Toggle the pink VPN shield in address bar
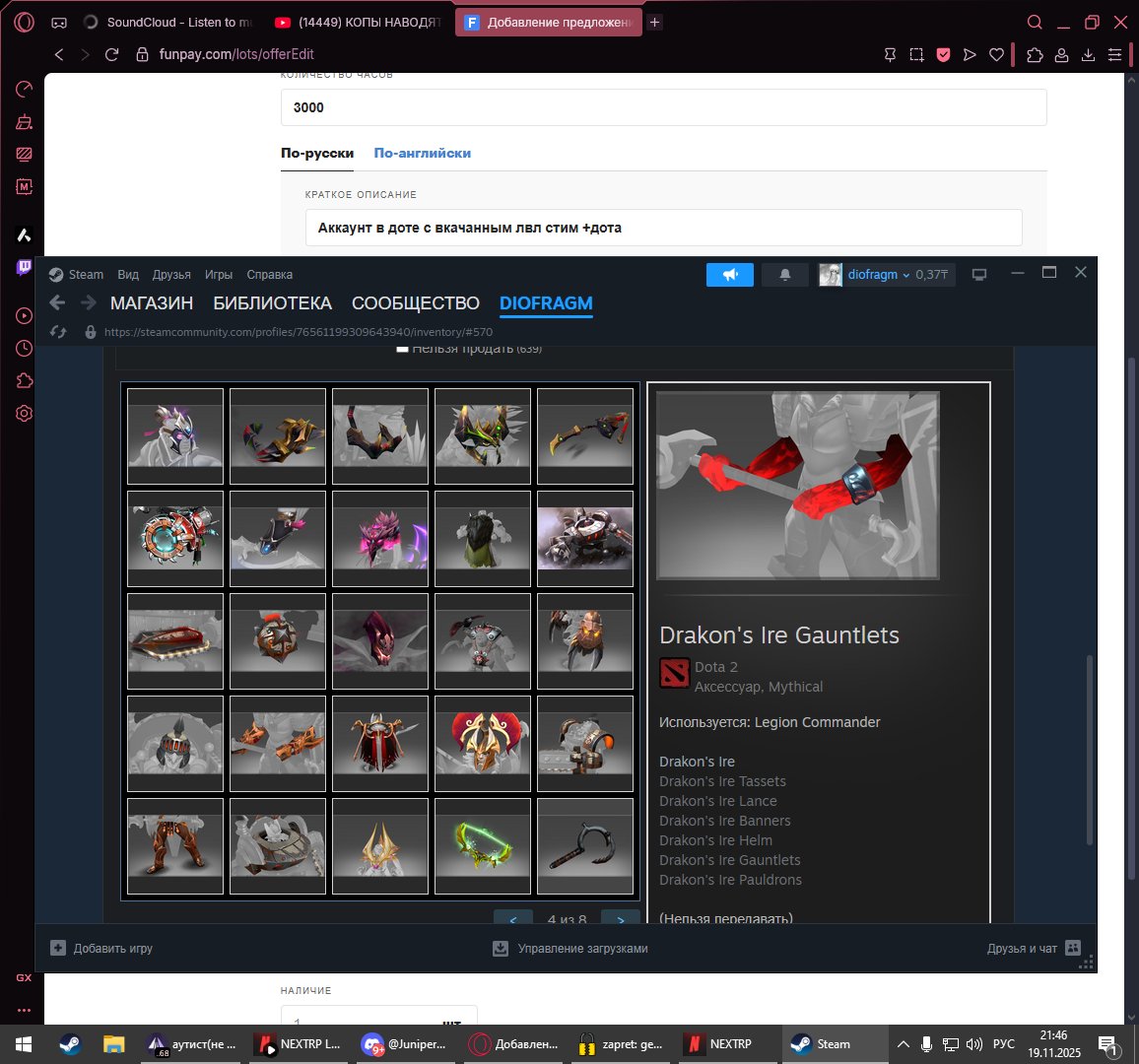Screen dimensions: 1139x1064 click(x=943, y=54)
